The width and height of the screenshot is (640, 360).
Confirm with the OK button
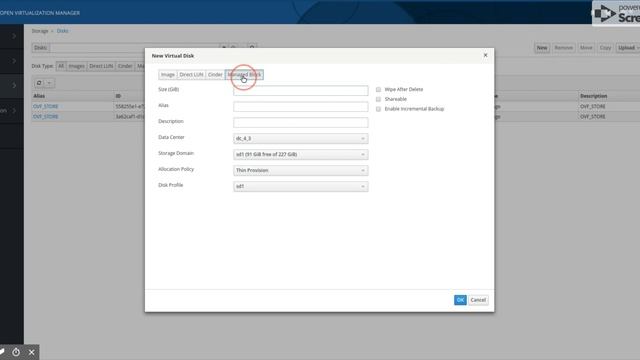coord(460,300)
